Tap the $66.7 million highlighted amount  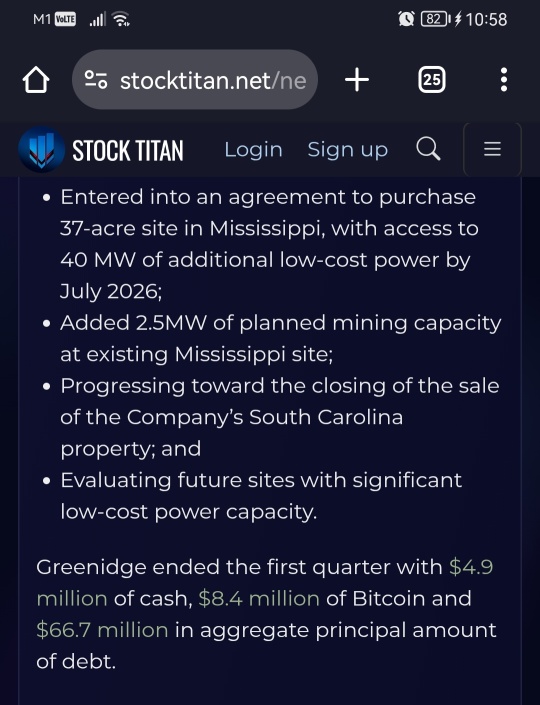click(103, 630)
